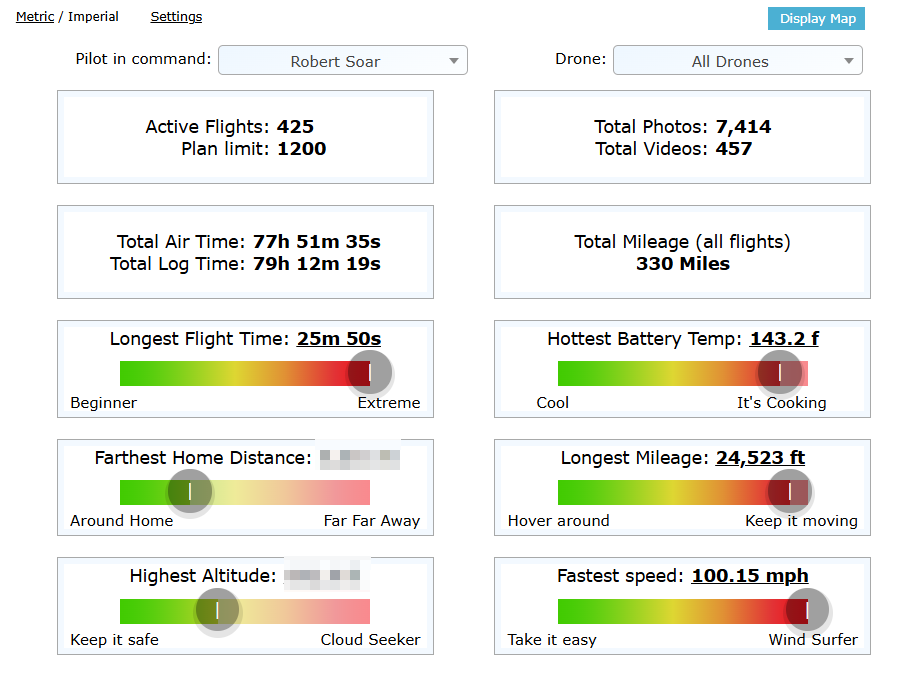Click the Active Flights count panel
The image size is (915, 680).
point(245,137)
